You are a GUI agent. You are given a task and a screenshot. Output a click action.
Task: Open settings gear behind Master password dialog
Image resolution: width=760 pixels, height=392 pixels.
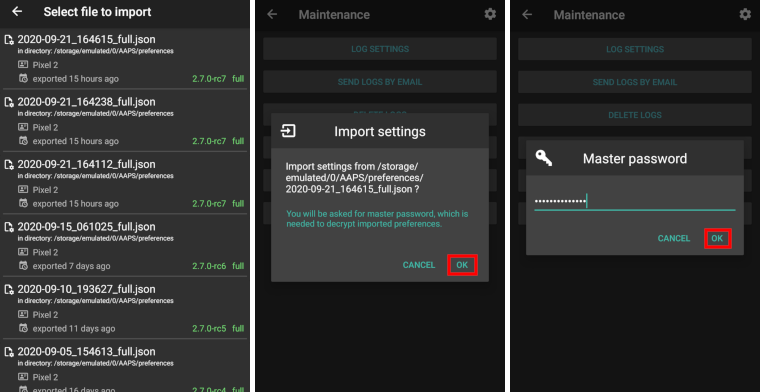coord(745,14)
